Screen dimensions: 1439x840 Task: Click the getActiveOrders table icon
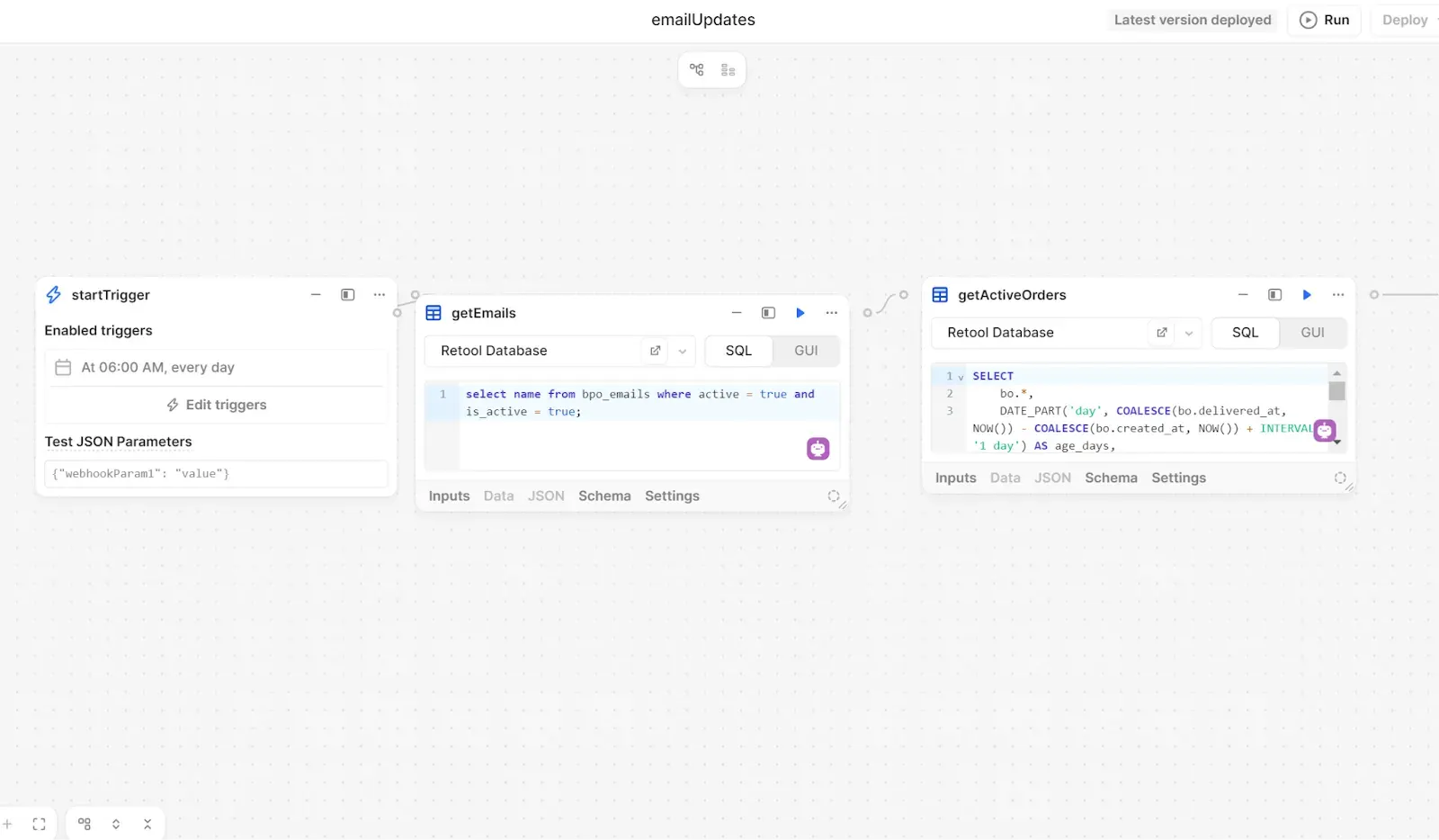(940, 295)
